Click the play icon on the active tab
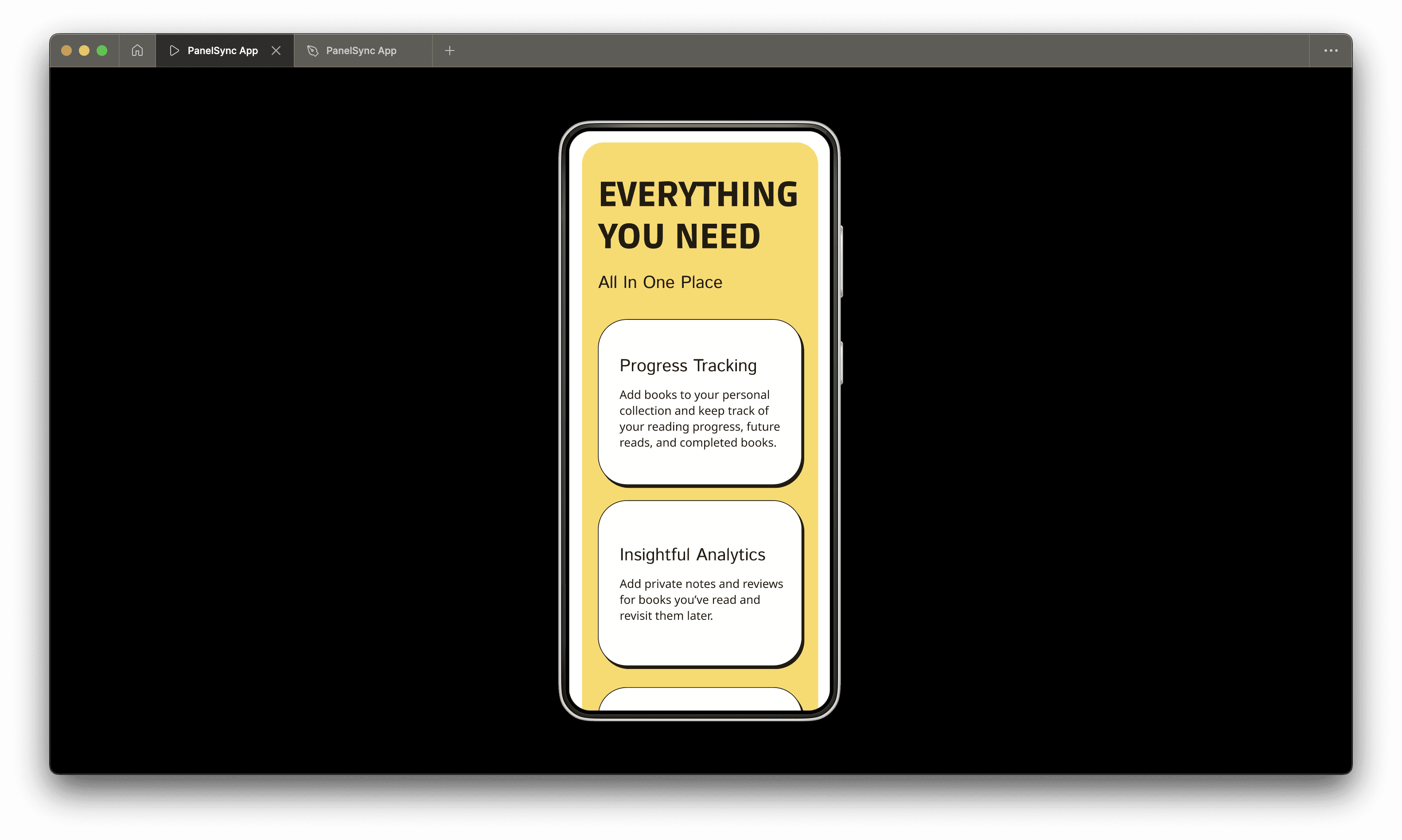Image resolution: width=1402 pixels, height=840 pixels. (x=174, y=51)
